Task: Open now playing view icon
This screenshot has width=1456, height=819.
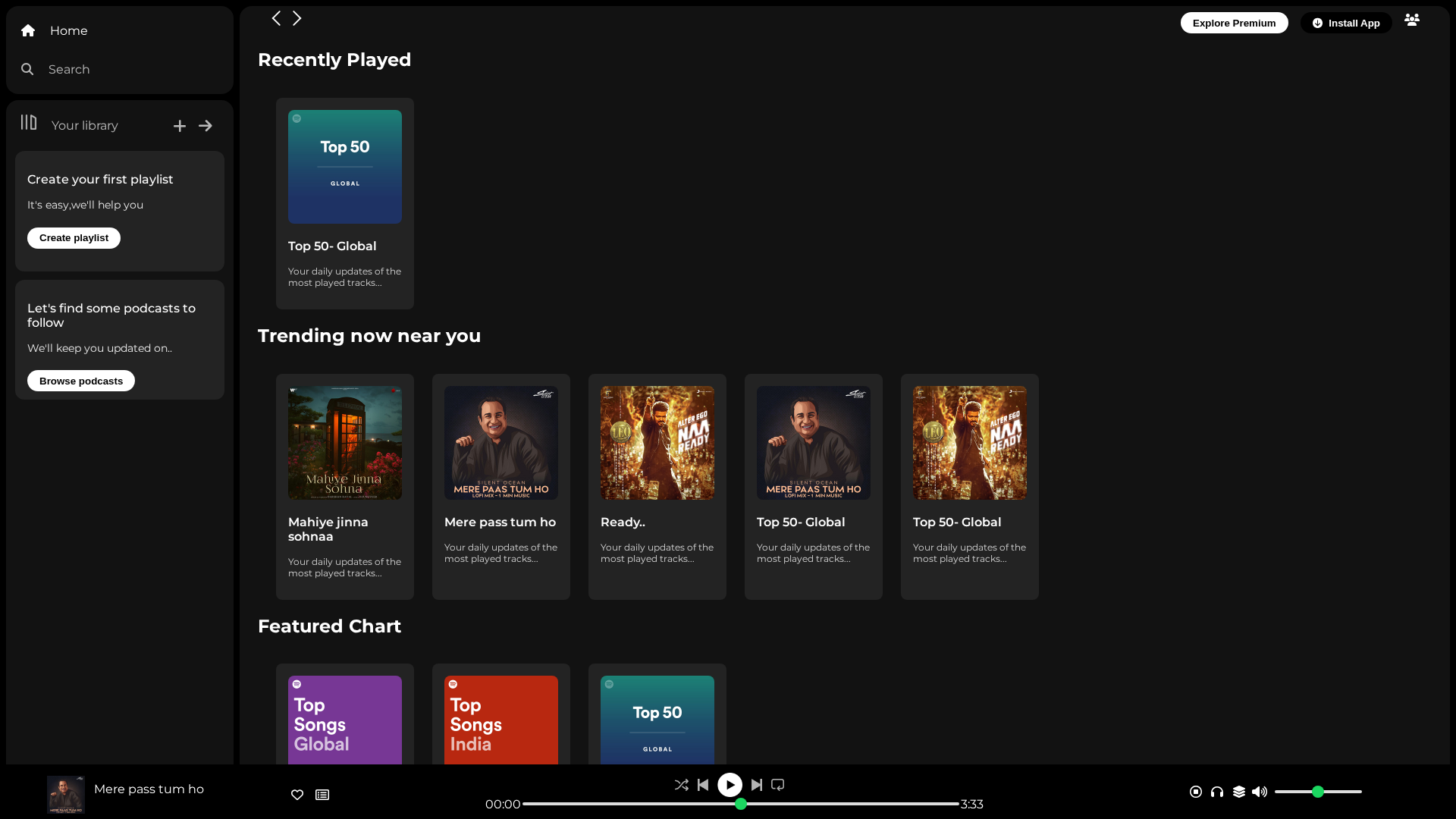Action: click(1196, 792)
